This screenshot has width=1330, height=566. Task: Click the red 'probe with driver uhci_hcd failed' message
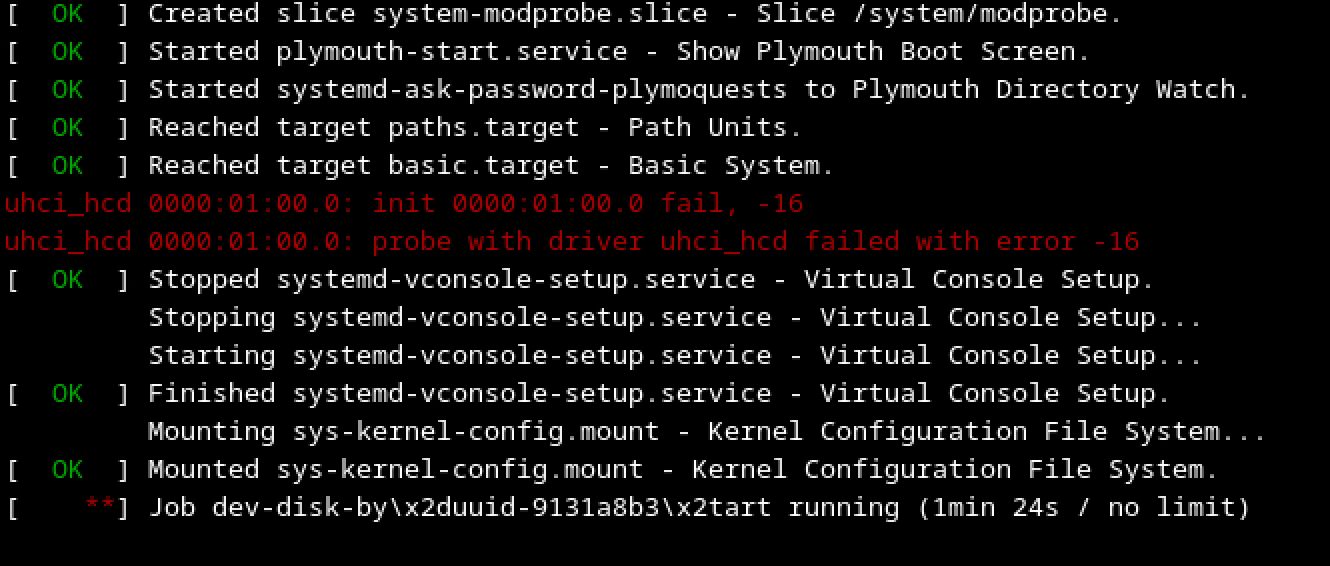click(755, 242)
